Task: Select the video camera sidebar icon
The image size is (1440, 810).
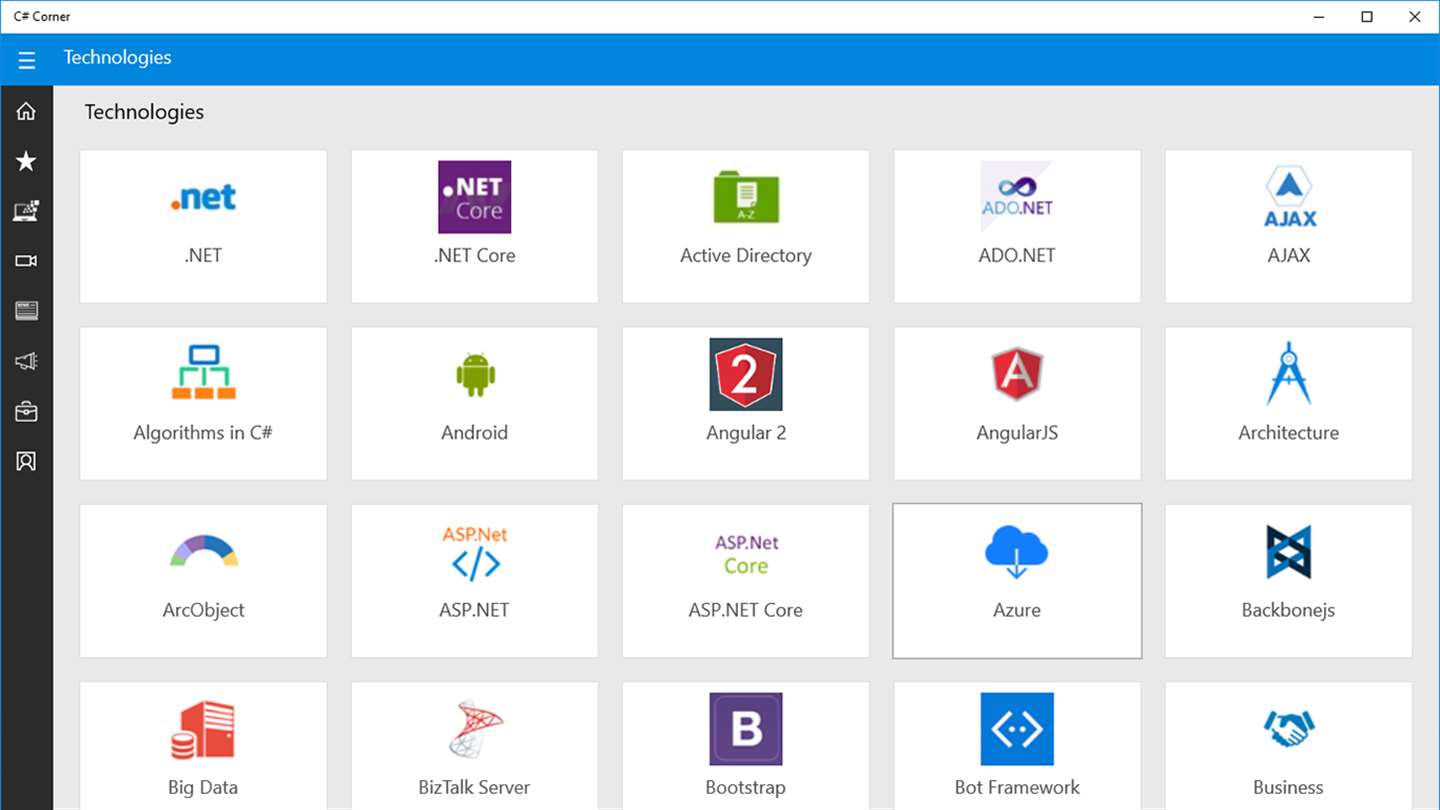Action: point(26,261)
